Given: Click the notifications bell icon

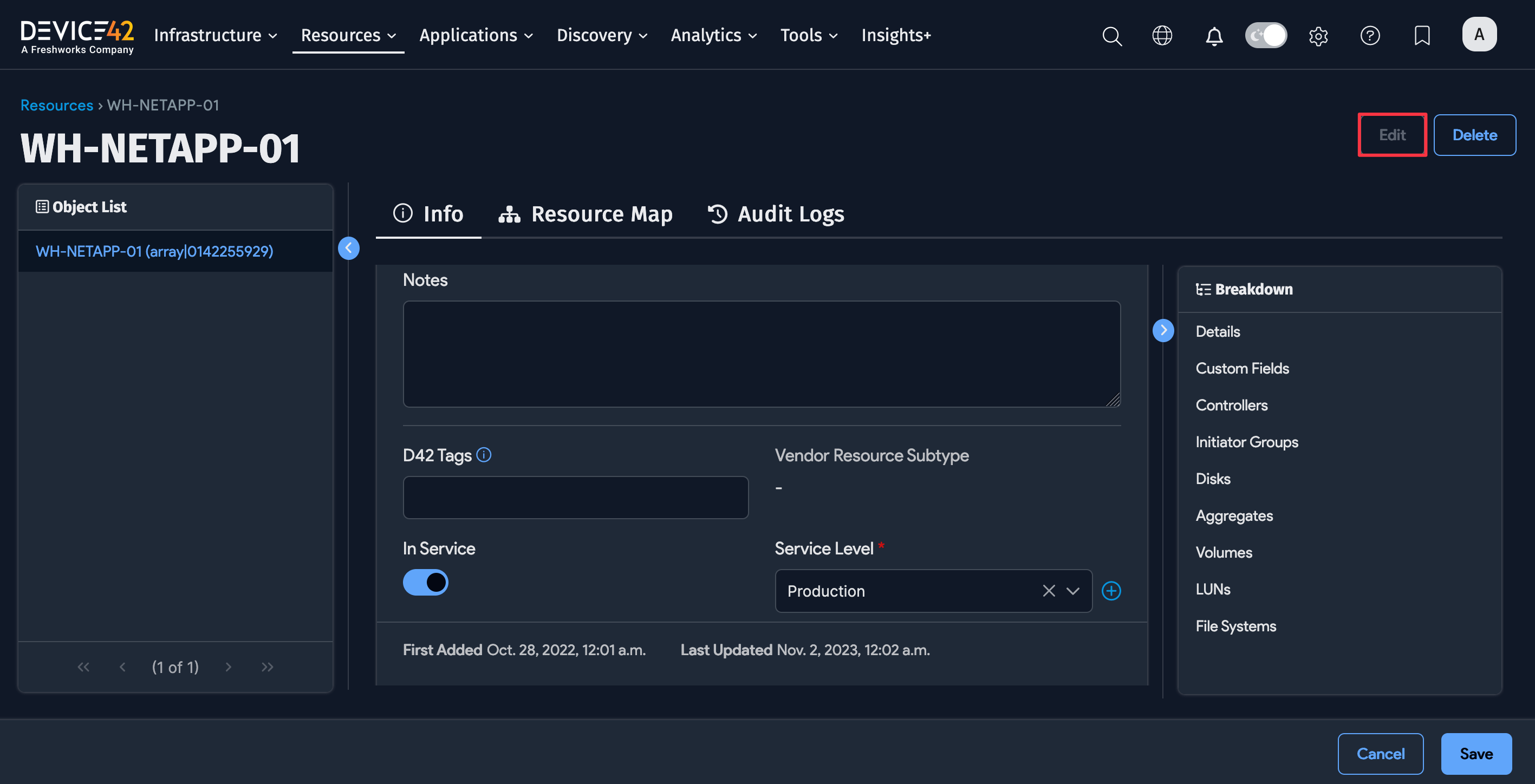Looking at the screenshot, I should 1214,36.
